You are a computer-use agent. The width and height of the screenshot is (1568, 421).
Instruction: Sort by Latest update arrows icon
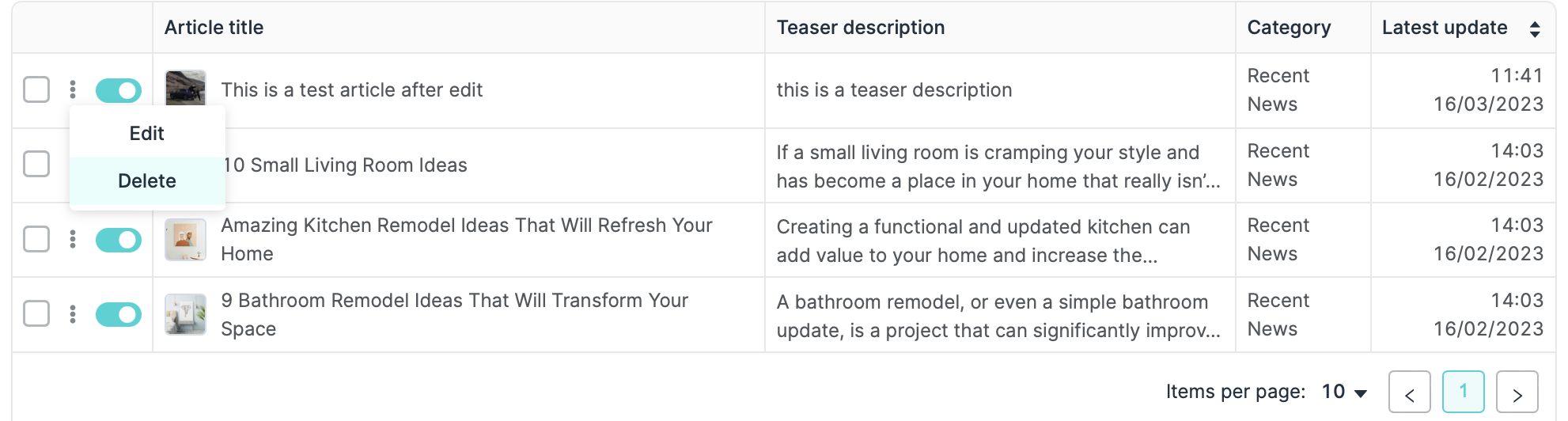point(1534,29)
